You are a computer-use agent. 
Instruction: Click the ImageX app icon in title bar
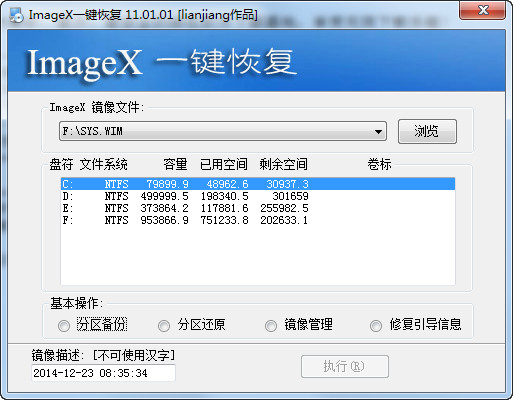[16, 15]
